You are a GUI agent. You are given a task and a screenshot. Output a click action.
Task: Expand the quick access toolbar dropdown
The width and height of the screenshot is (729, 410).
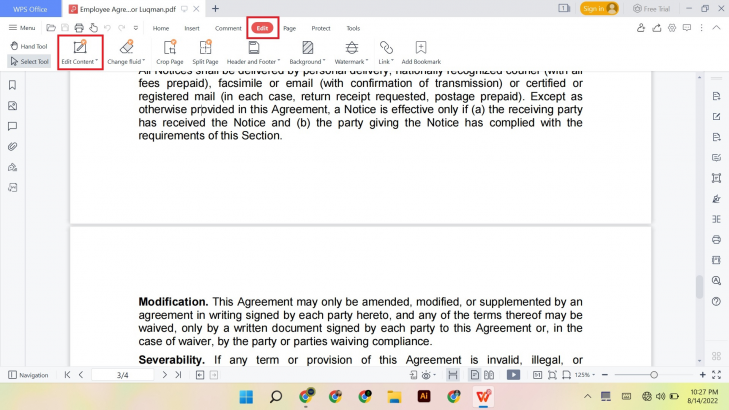tap(136, 28)
